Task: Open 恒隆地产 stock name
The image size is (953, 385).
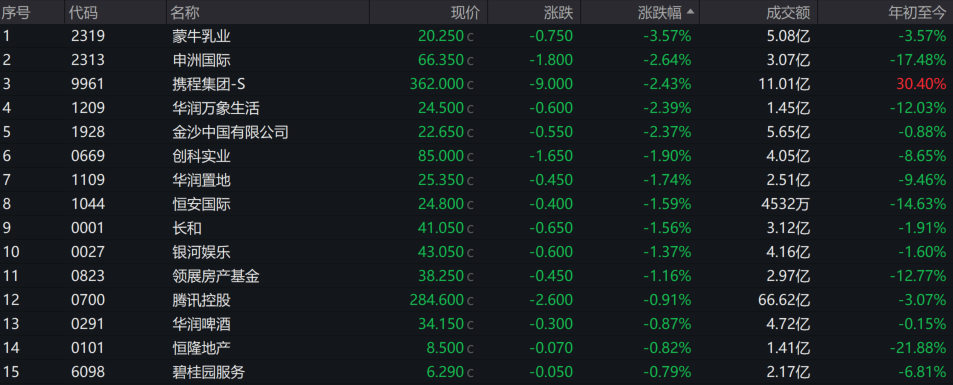Action: point(201,348)
